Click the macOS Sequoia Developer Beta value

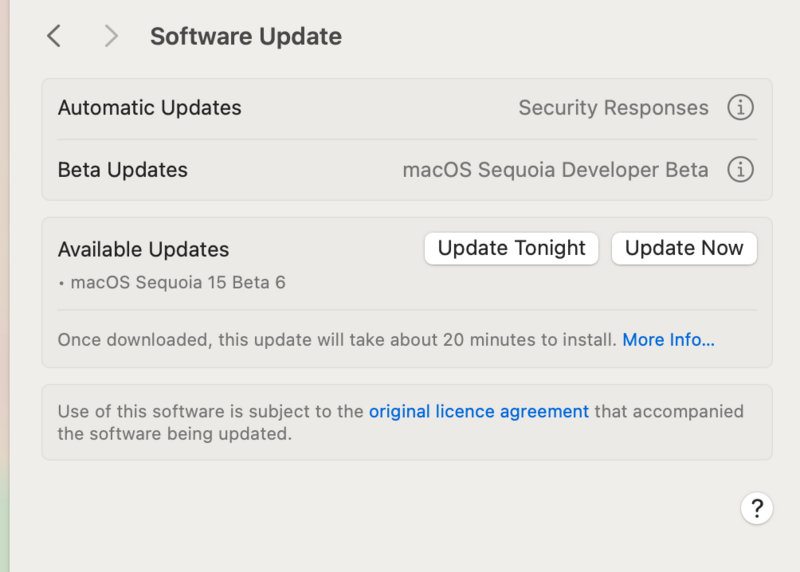(555, 170)
